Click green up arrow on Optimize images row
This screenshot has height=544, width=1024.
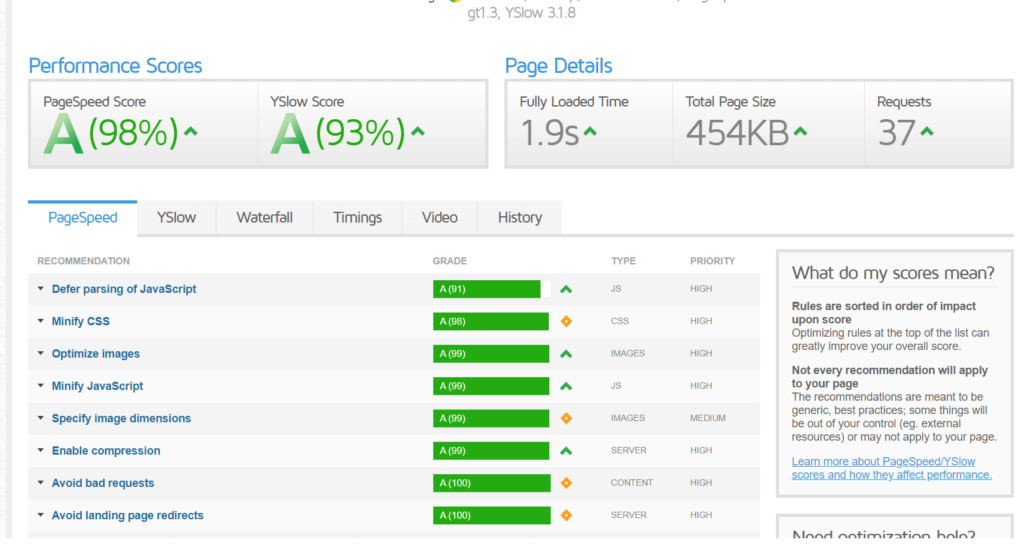pyautogui.click(x=566, y=354)
